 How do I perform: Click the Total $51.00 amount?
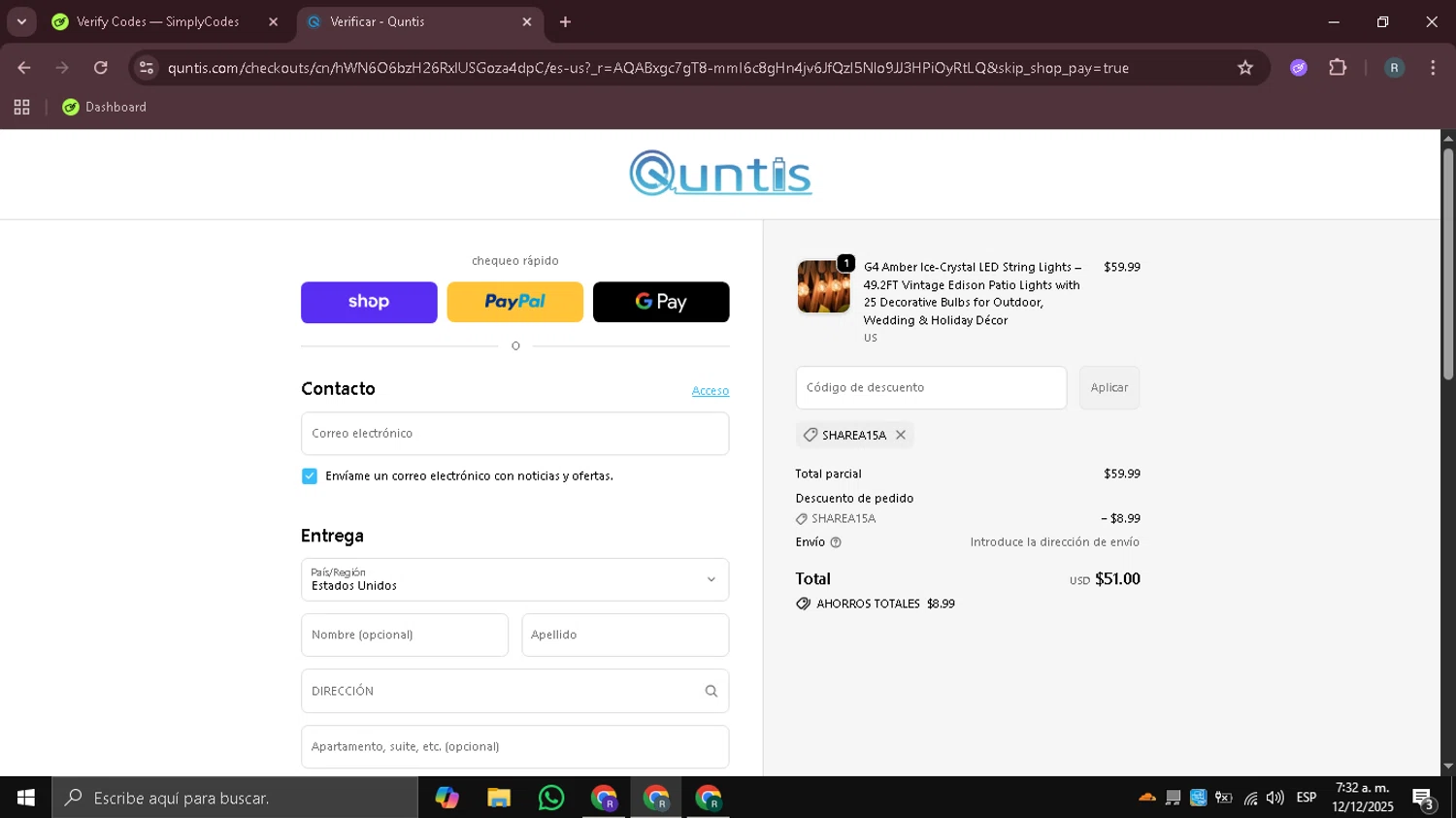click(1117, 579)
